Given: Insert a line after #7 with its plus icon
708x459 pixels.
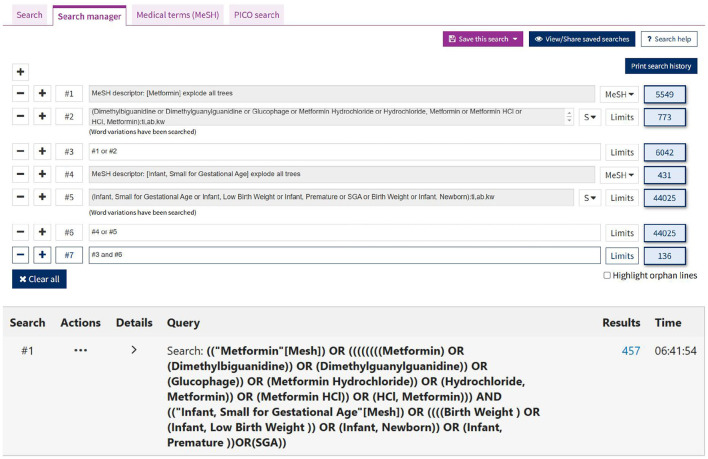Looking at the screenshot, I should pyautogui.click(x=42, y=255).
